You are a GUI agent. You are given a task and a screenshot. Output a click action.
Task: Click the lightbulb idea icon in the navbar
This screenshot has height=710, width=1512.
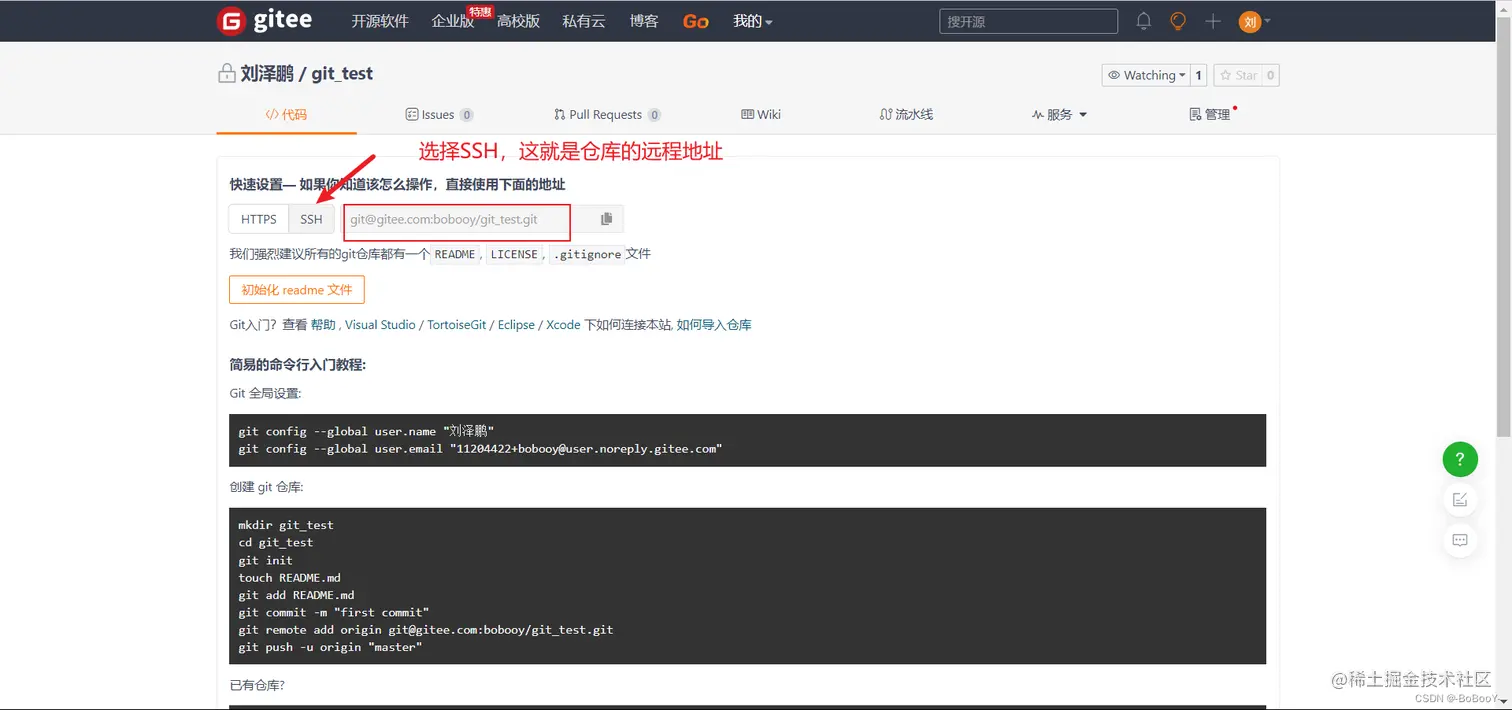point(1177,21)
